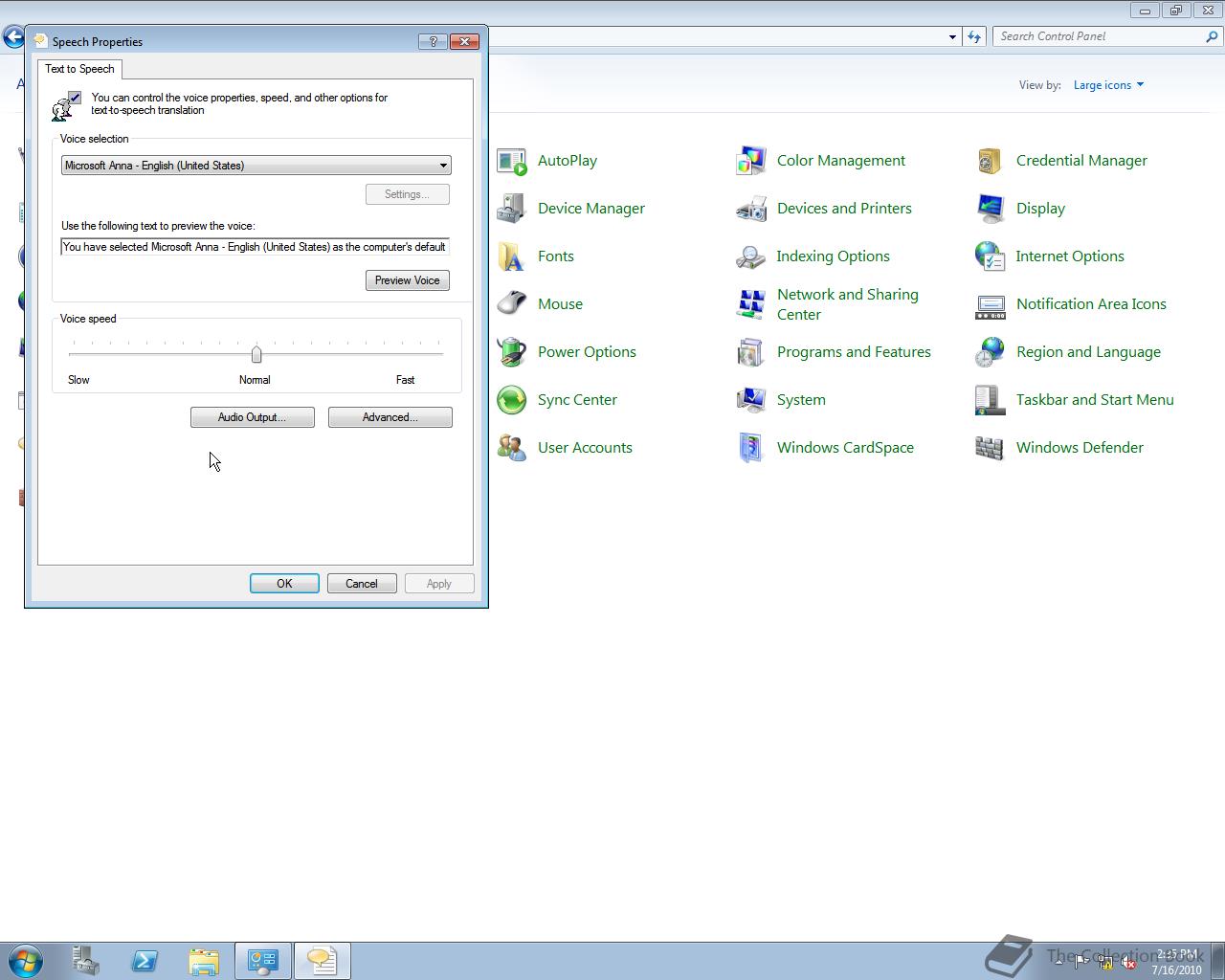Image resolution: width=1225 pixels, height=980 pixels.
Task: Open Network and Sharing Center icon
Action: pos(751,304)
